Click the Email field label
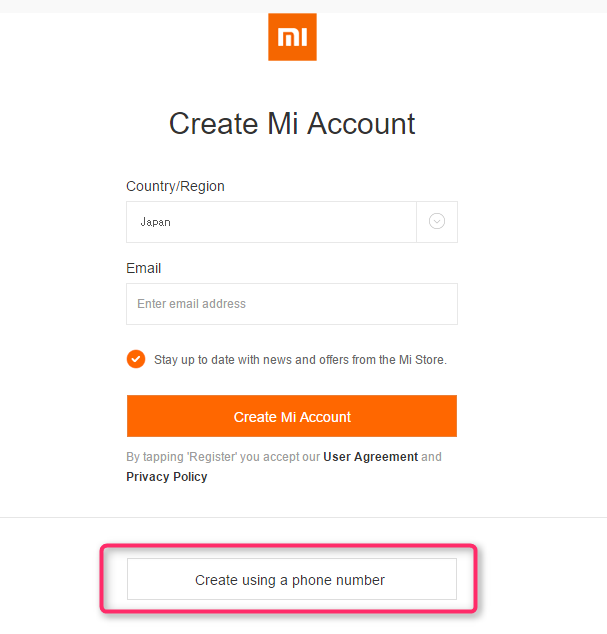The width and height of the screenshot is (607, 634). [x=143, y=268]
